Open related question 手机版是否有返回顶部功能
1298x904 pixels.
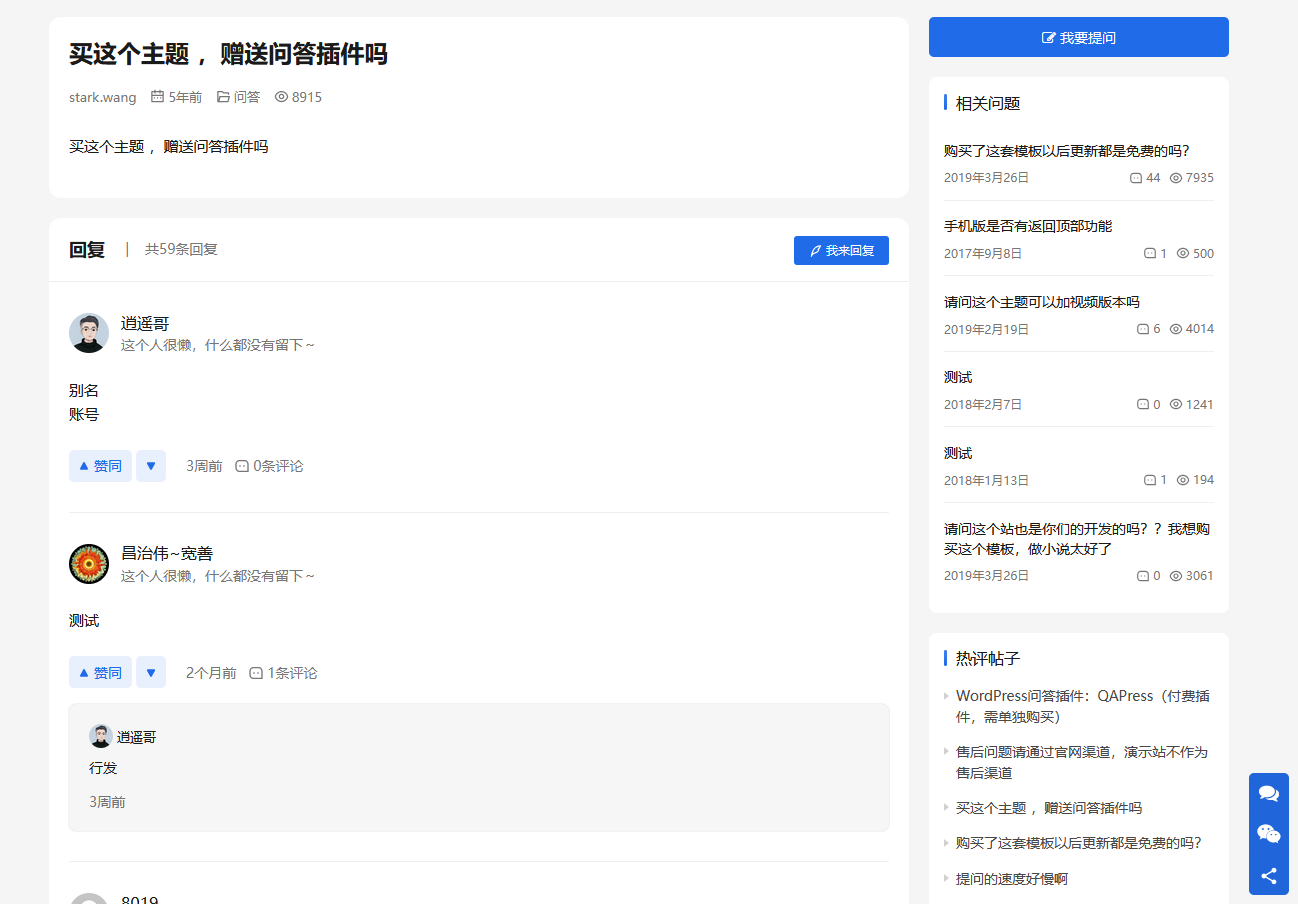coord(1027,226)
